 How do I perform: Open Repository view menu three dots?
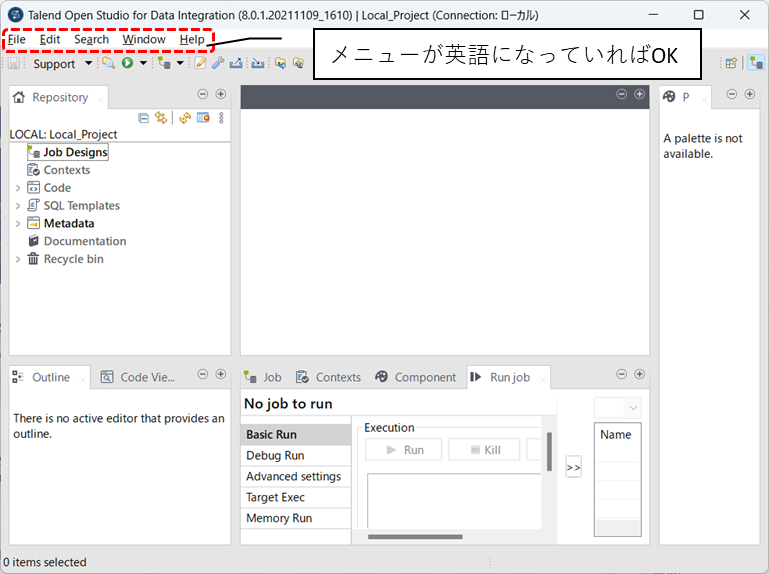(221, 118)
